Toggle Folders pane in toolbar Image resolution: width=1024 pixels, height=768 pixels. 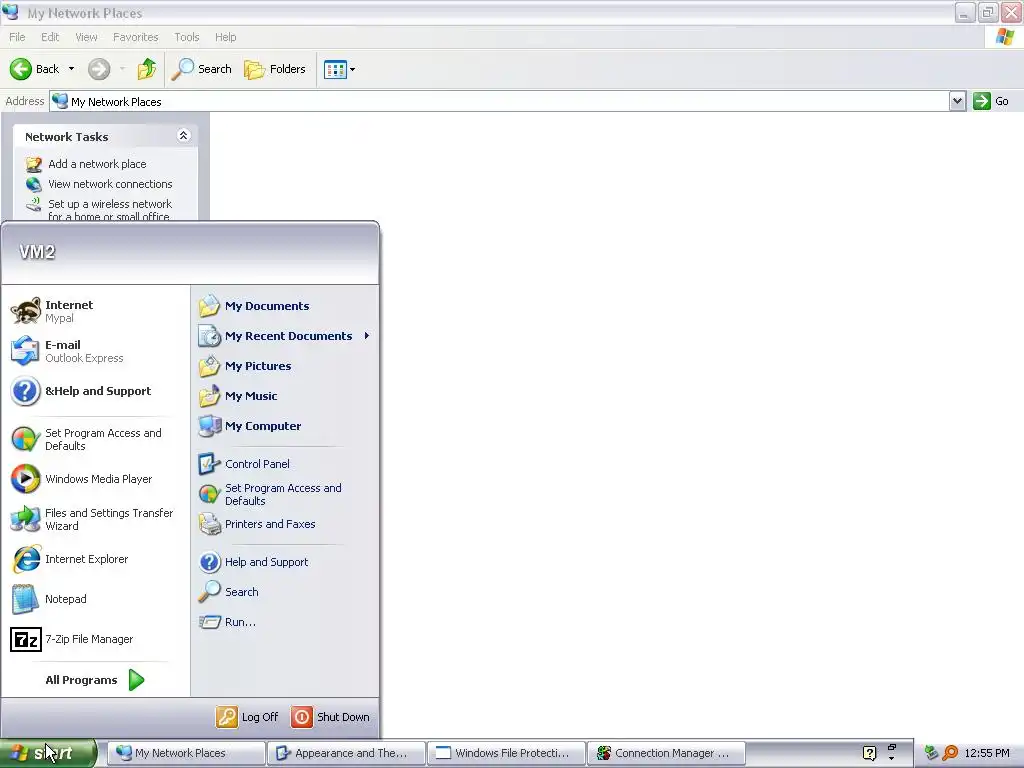[x=274, y=69]
